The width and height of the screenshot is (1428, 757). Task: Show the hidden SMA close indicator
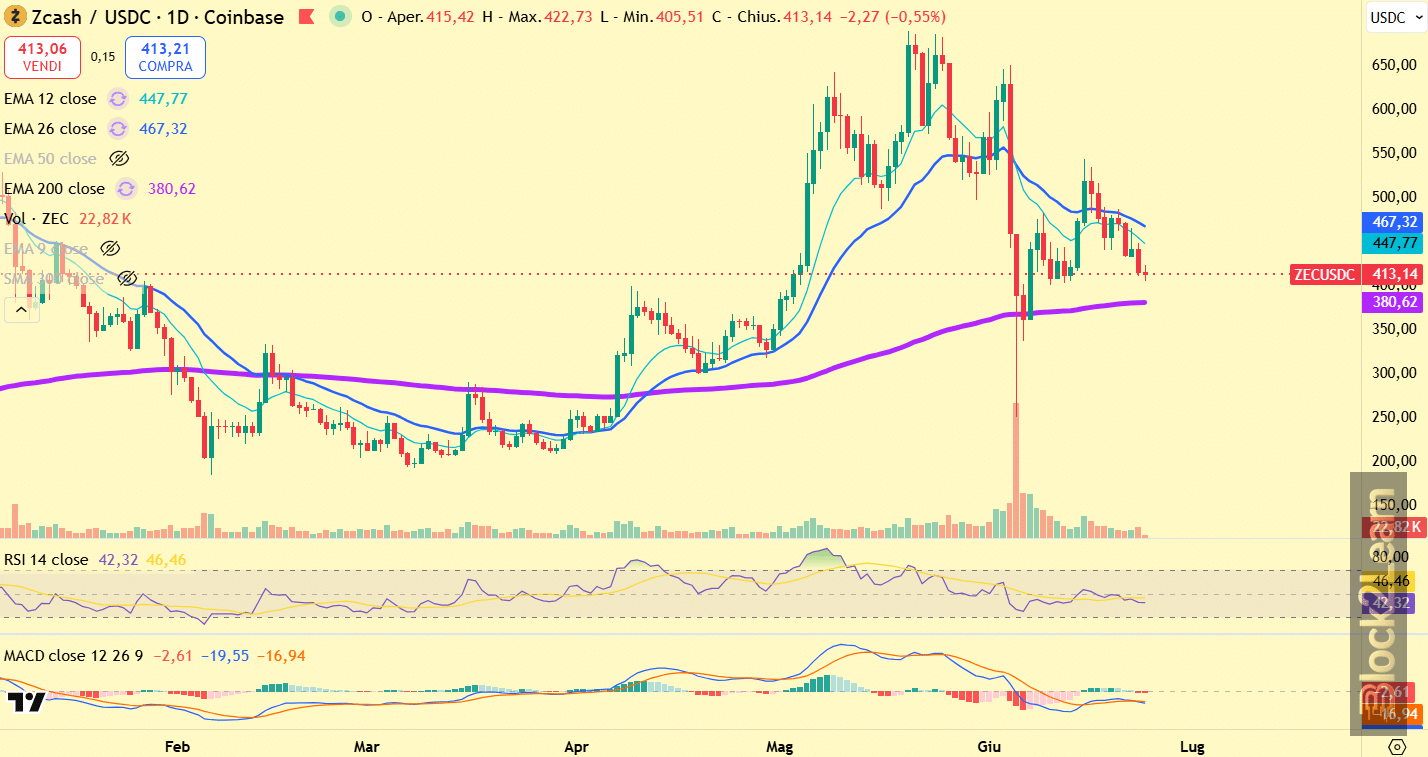click(127, 279)
